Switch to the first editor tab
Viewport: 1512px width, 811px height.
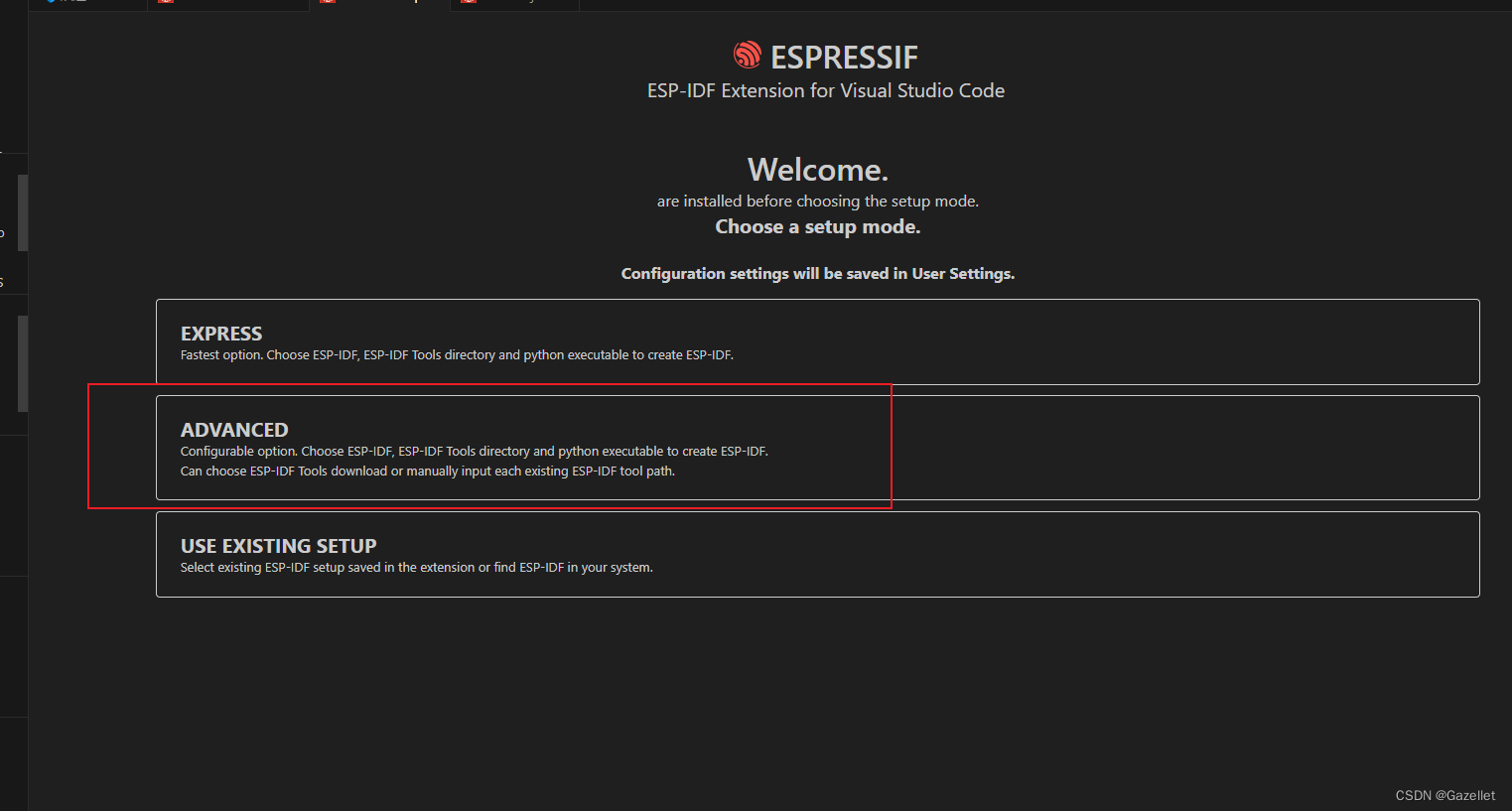tap(86, 4)
